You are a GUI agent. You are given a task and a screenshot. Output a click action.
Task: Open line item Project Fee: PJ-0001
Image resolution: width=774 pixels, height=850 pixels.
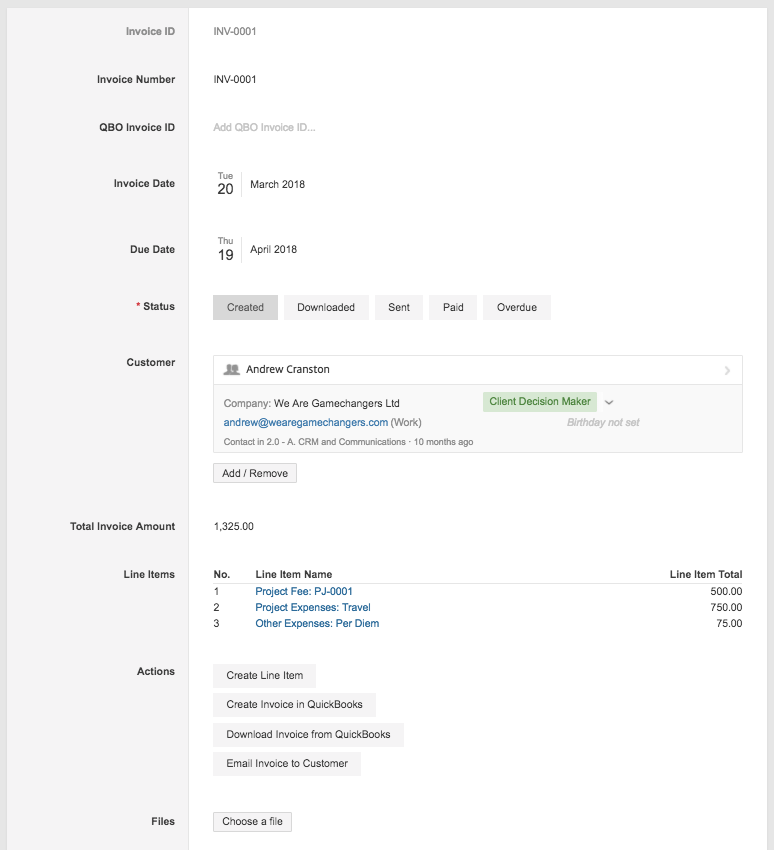pos(304,591)
